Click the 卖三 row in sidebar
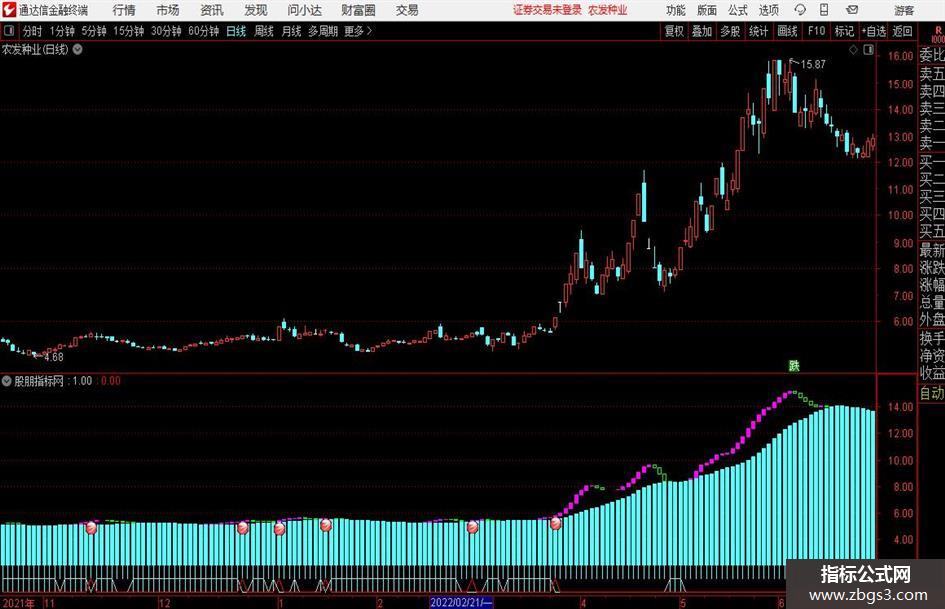This screenshot has height=609, width=945. (x=931, y=109)
